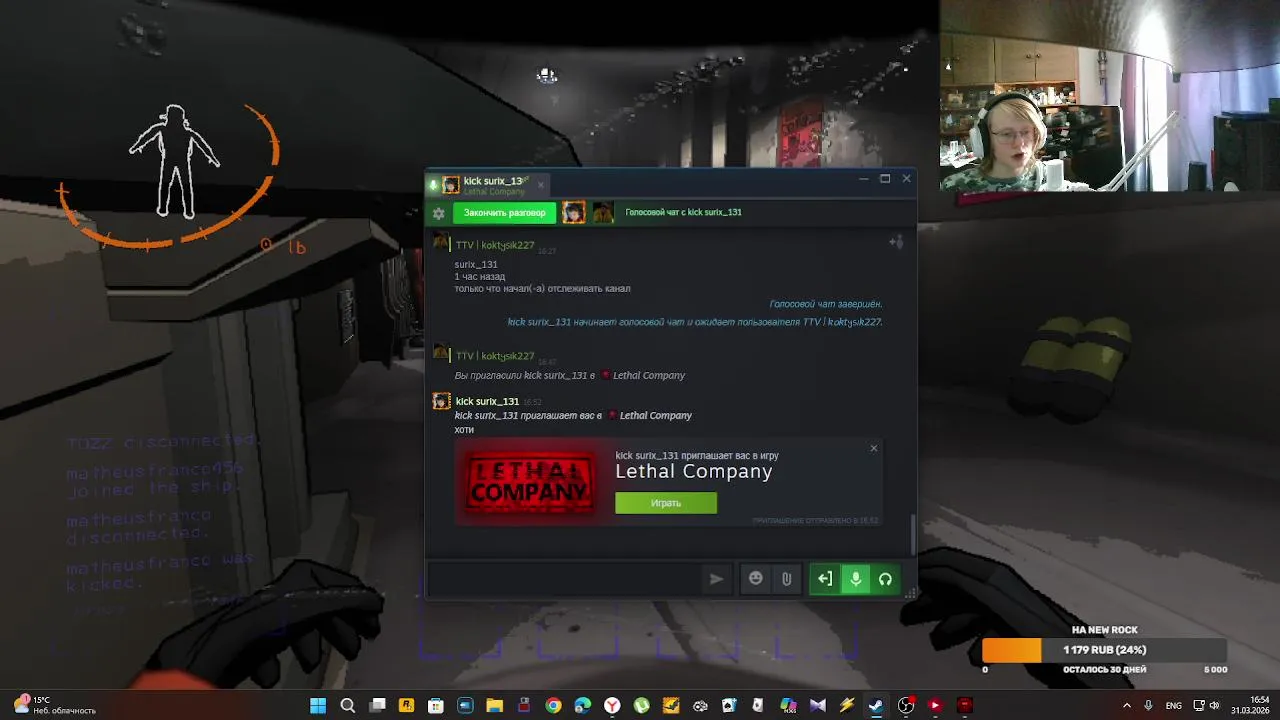
Task: Open network and volume quick settings
Action: click(1209, 705)
